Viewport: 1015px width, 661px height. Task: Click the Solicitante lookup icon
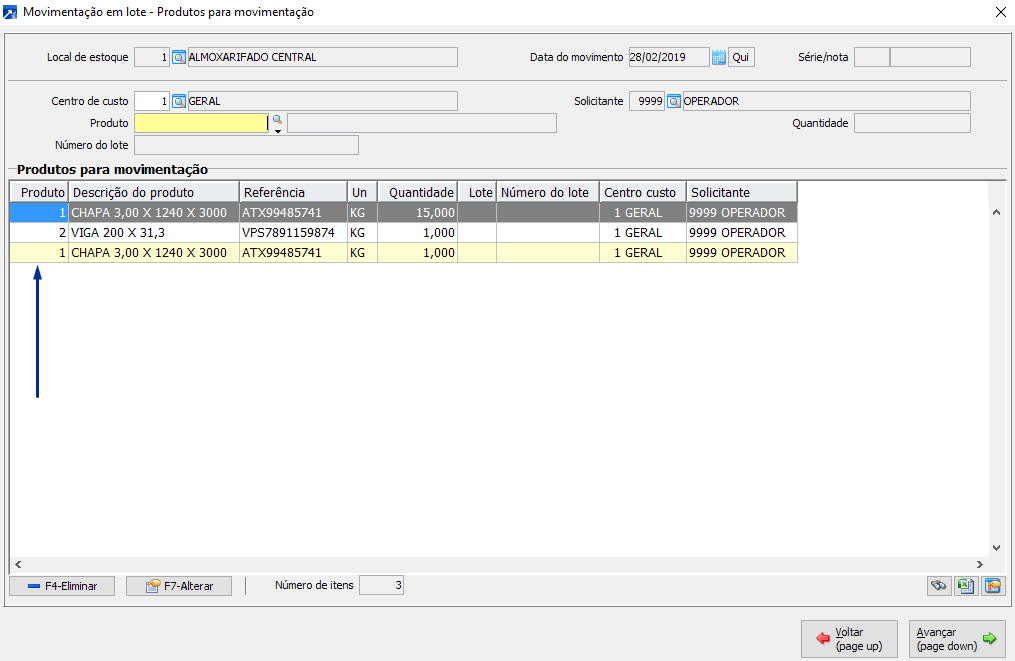(x=674, y=101)
